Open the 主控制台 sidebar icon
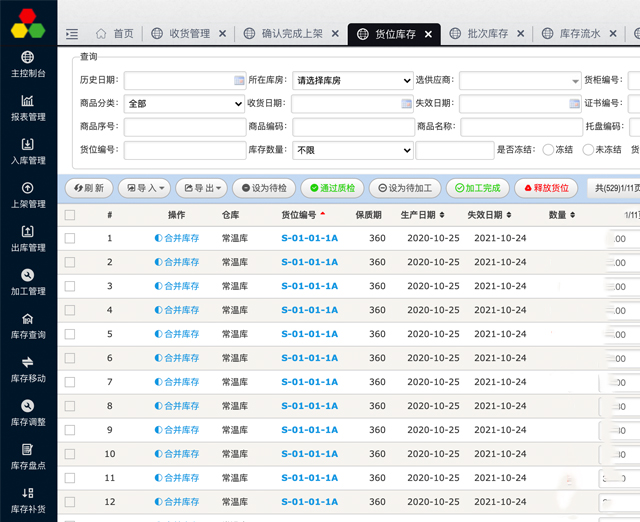640x522 pixels. [28, 64]
